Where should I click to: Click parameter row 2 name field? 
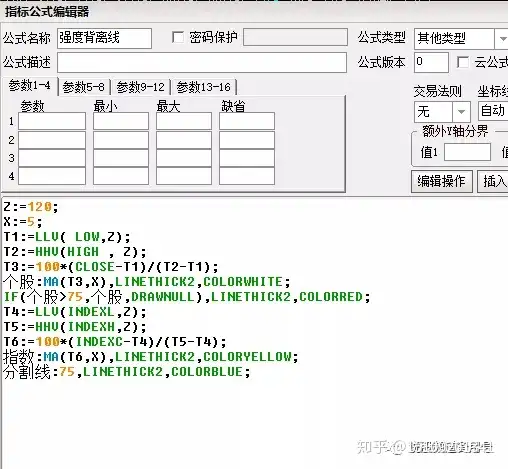(52, 140)
